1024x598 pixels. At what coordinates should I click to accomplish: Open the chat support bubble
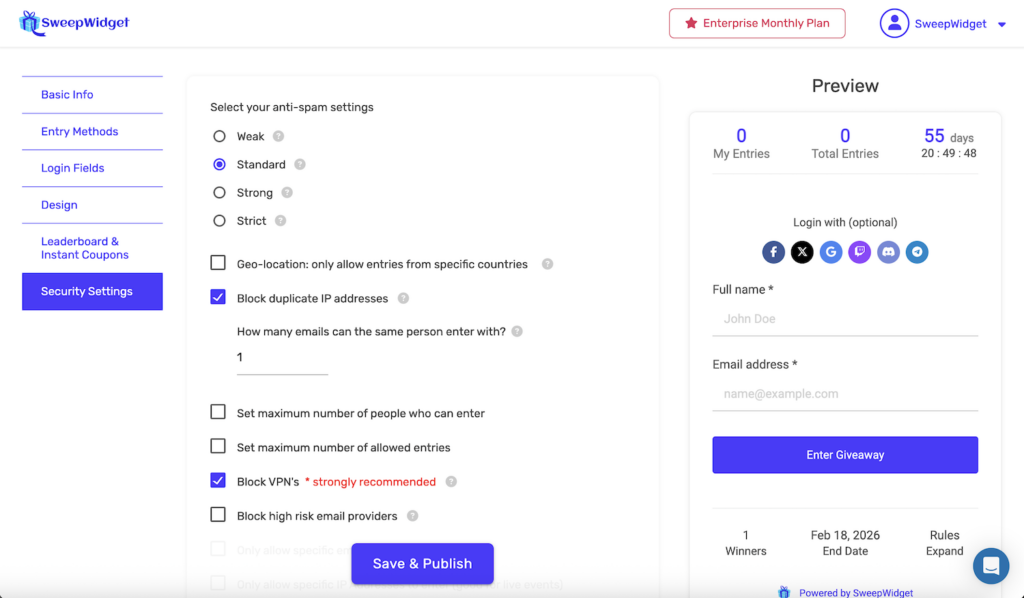[x=991, y=566]
